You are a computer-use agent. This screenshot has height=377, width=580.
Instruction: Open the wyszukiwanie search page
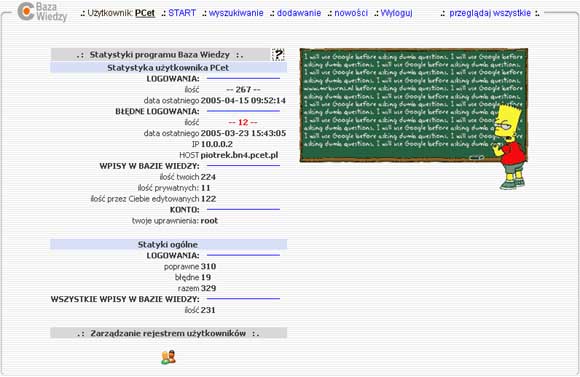pos(236,13)
